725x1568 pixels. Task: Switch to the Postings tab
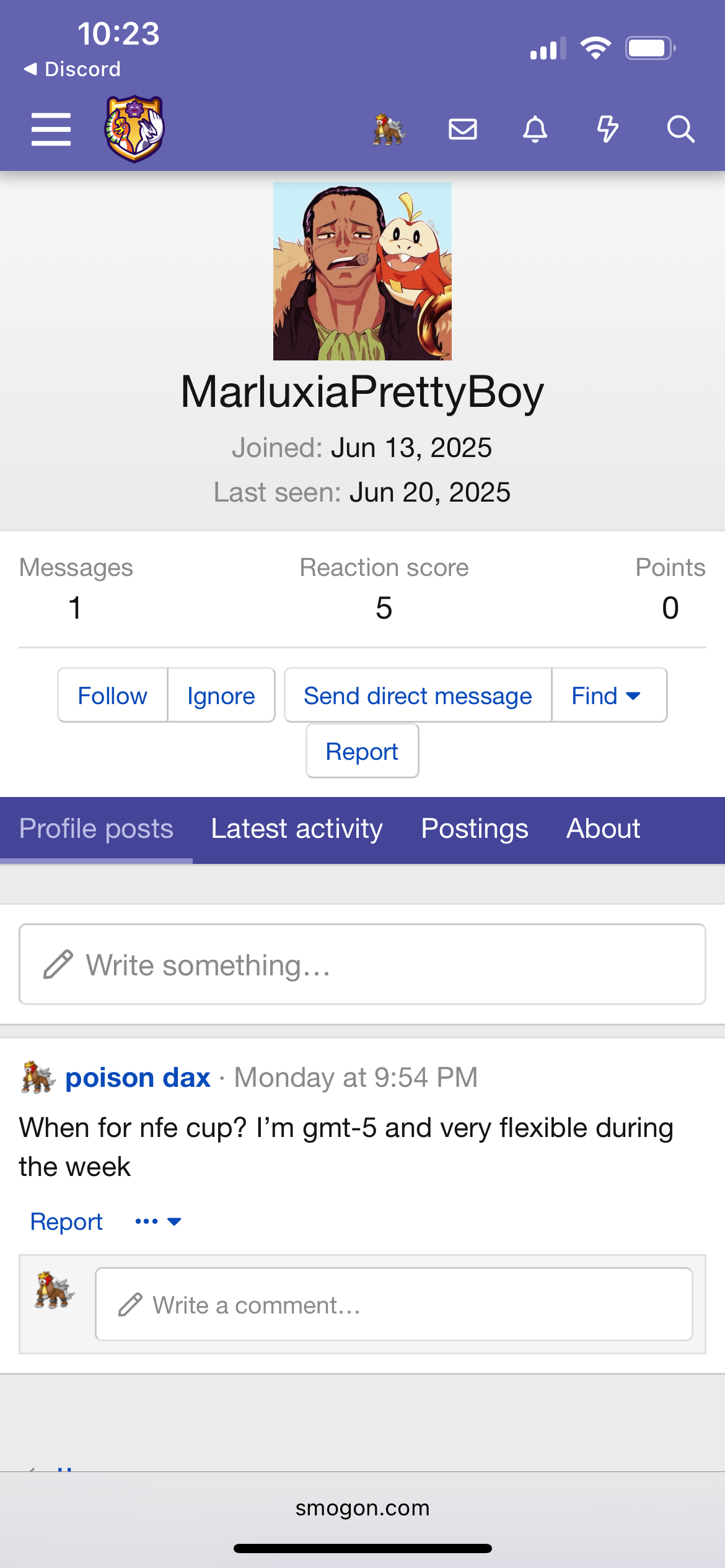[x=475, y=829]
